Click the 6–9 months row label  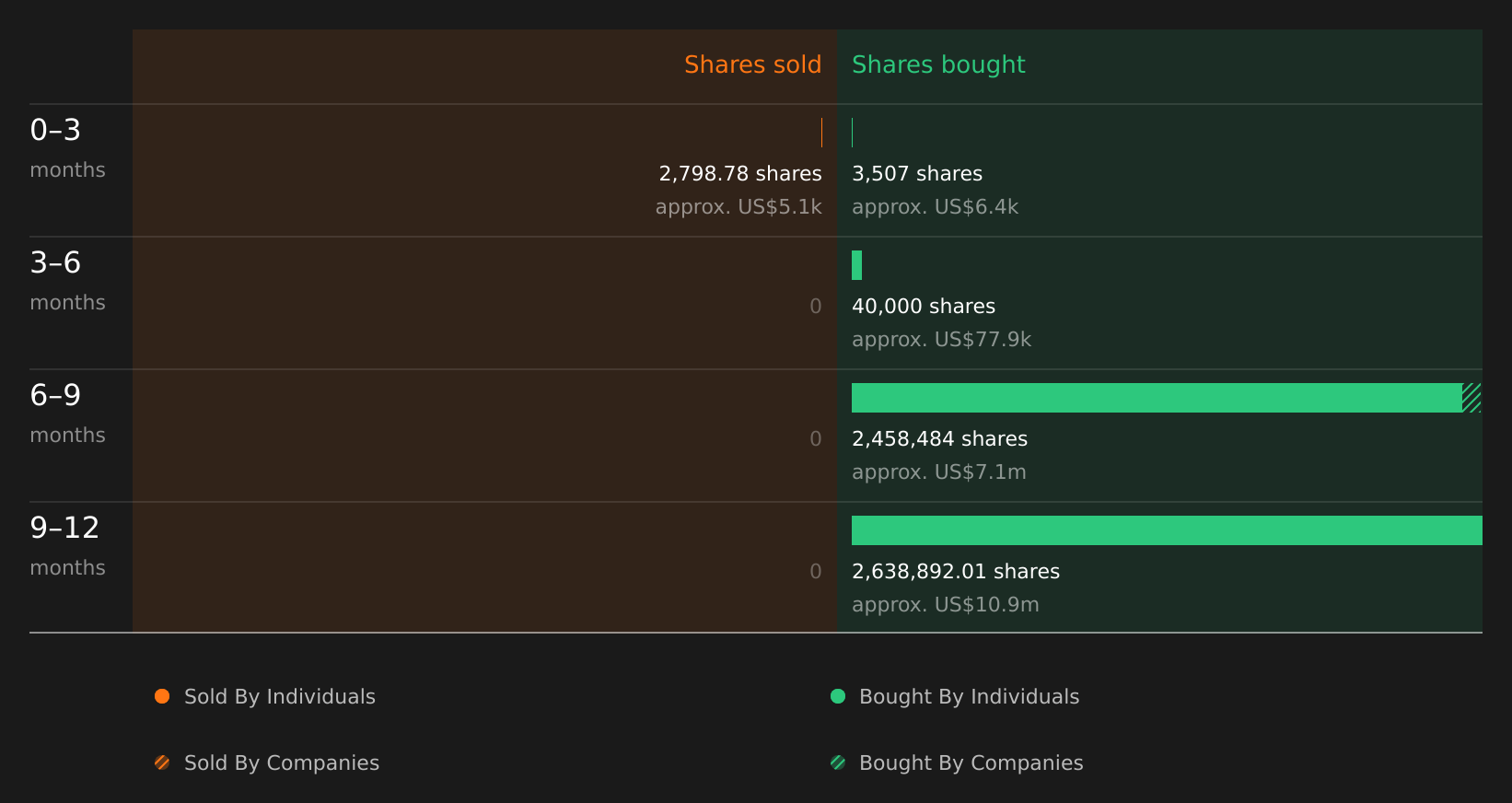tap(67, 413)
